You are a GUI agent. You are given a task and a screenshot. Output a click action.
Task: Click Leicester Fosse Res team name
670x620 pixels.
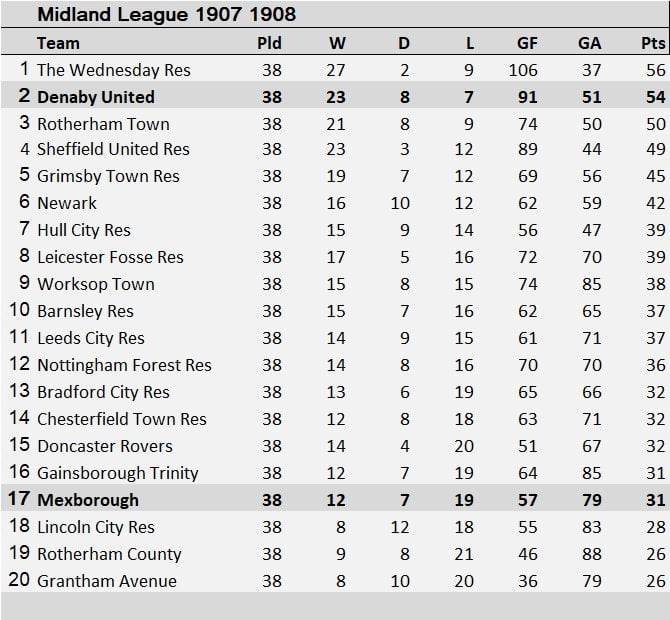tap(110, 257)
